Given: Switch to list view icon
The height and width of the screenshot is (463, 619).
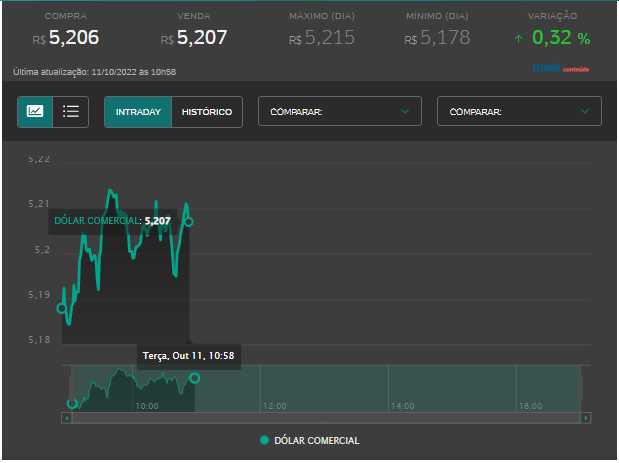Looking at the screenshot, I should (x=71, y=111).
